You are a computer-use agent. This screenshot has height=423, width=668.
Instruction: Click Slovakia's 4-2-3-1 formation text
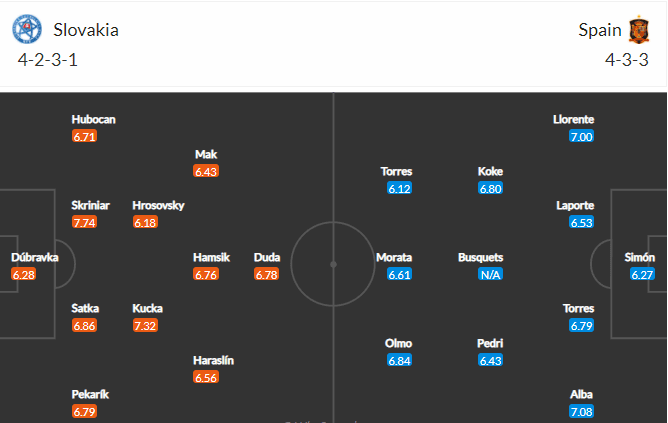[x=48, y=60]
